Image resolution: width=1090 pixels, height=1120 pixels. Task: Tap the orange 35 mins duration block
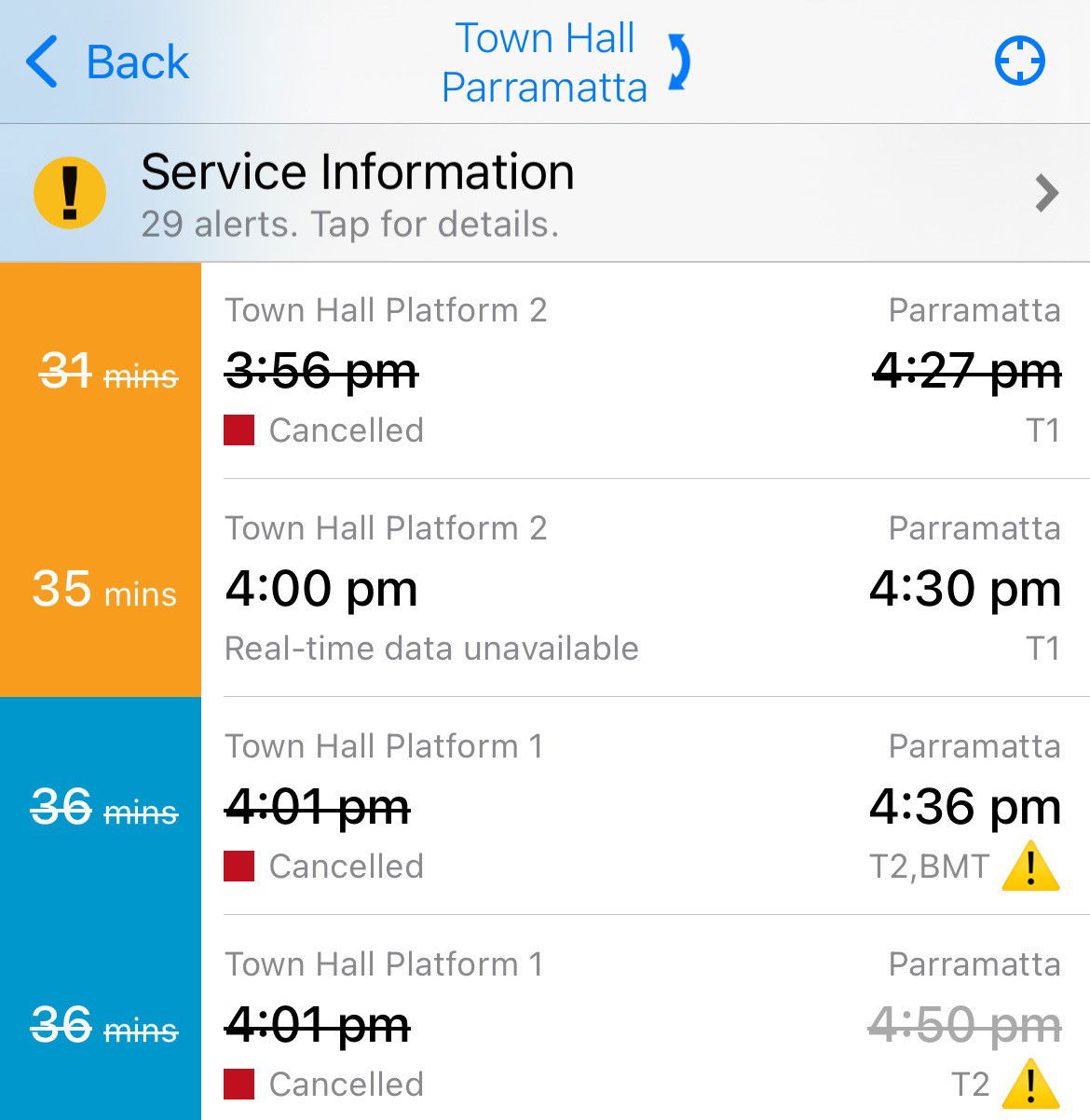[x=101, y=588]
